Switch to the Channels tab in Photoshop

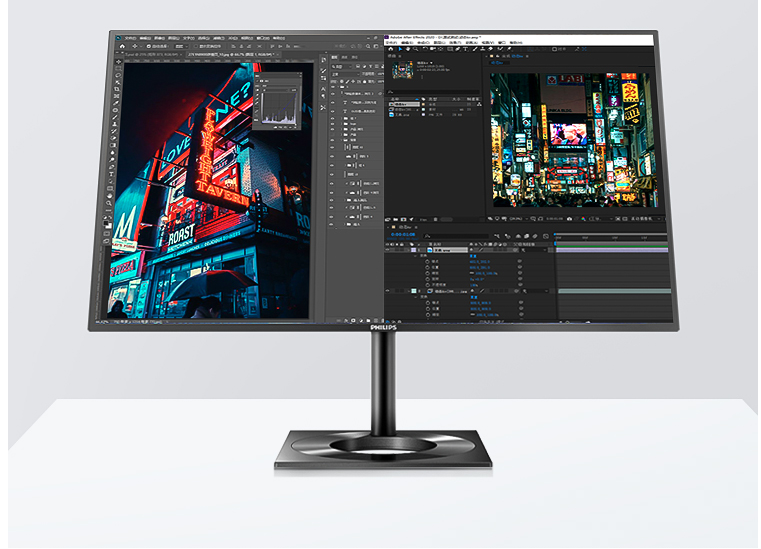tap(345, 57)
